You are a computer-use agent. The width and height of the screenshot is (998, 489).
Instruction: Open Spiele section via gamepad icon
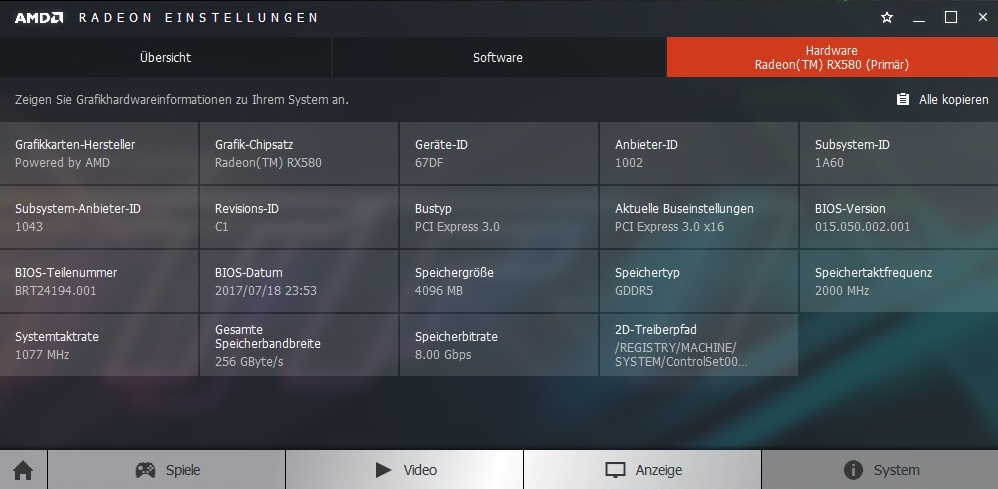tap(145, 470)
